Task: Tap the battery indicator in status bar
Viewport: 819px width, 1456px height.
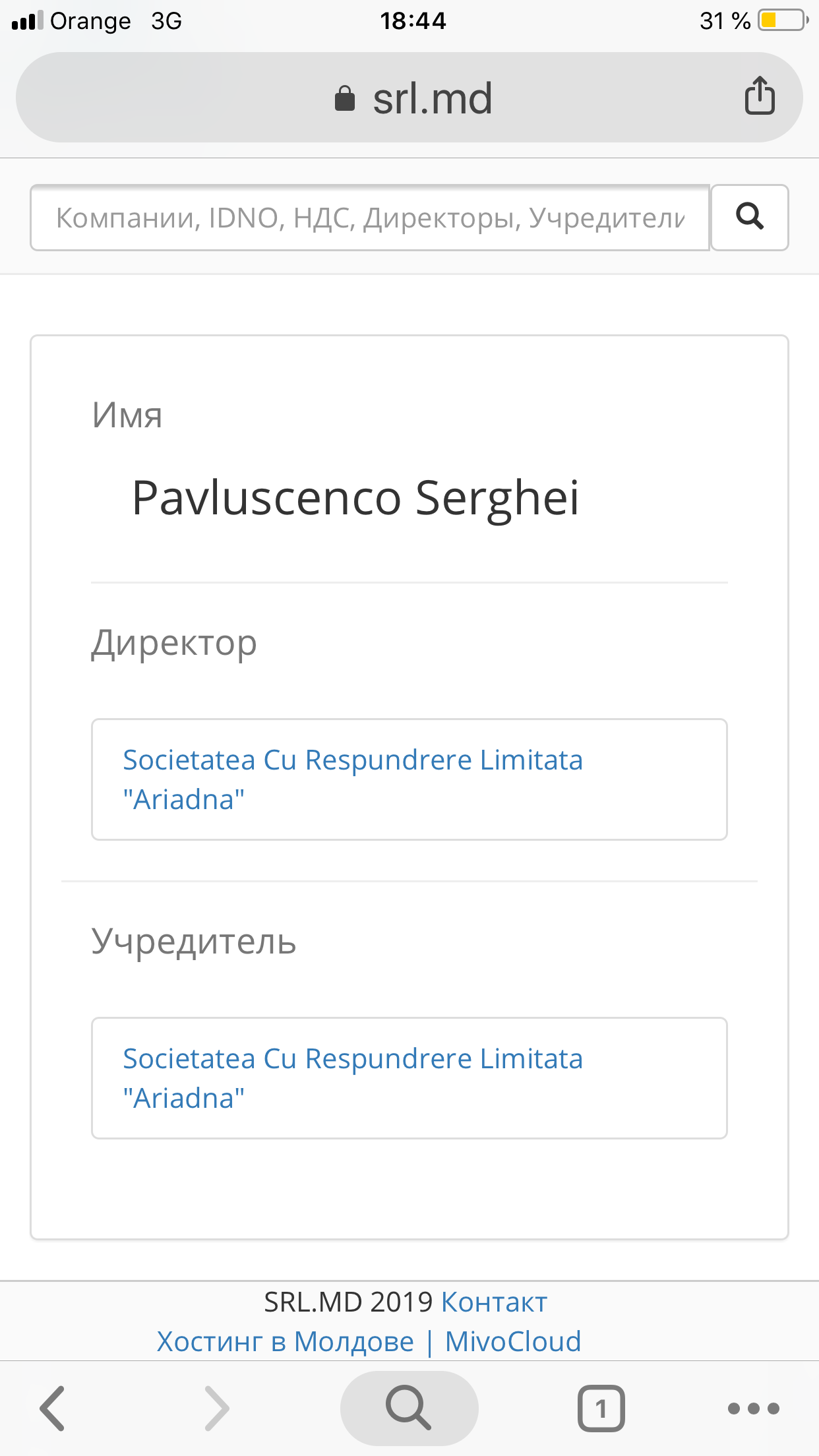Action: click(x=783, y=20)
